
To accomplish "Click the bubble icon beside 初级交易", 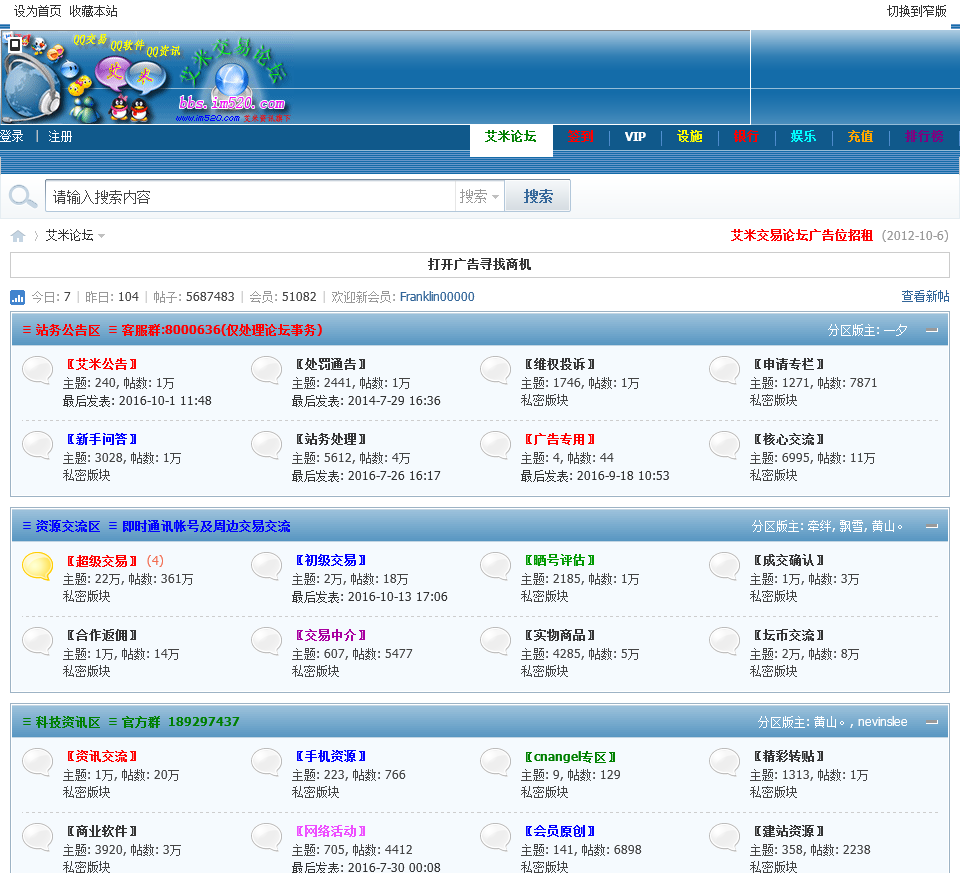I will click(x=266, y=566).
